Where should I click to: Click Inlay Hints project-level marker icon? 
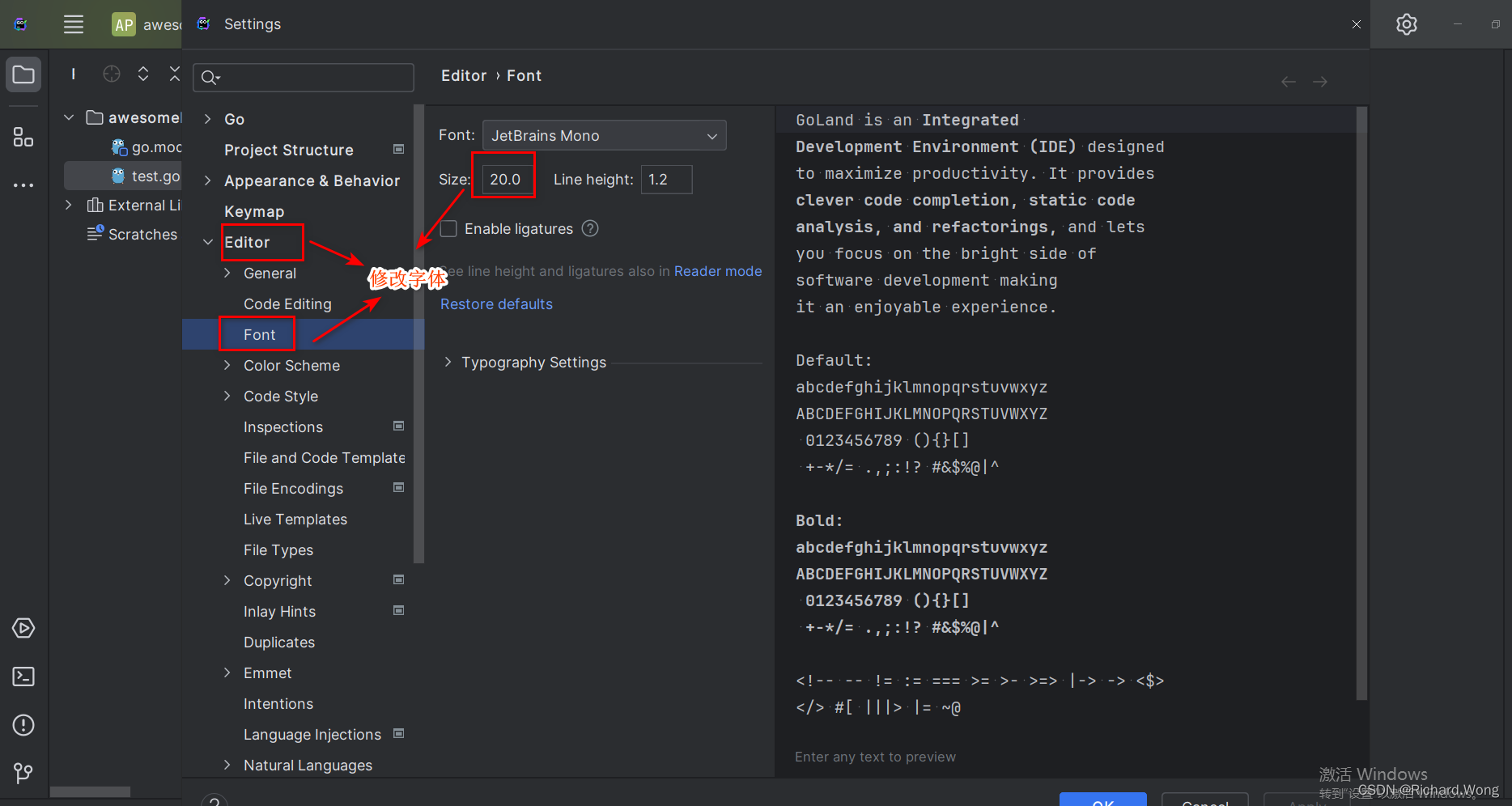coord(398,610)
